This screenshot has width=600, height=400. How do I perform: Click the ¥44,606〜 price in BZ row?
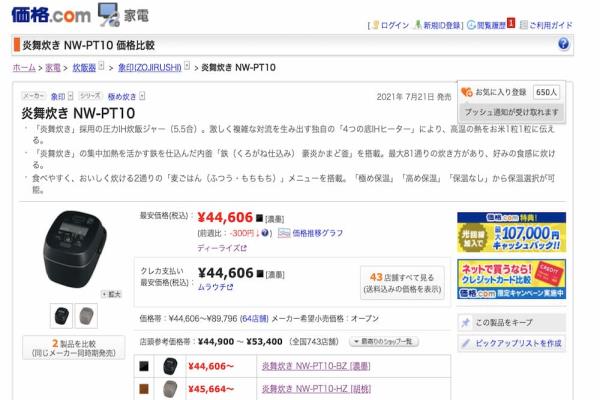tap(210, 366)
